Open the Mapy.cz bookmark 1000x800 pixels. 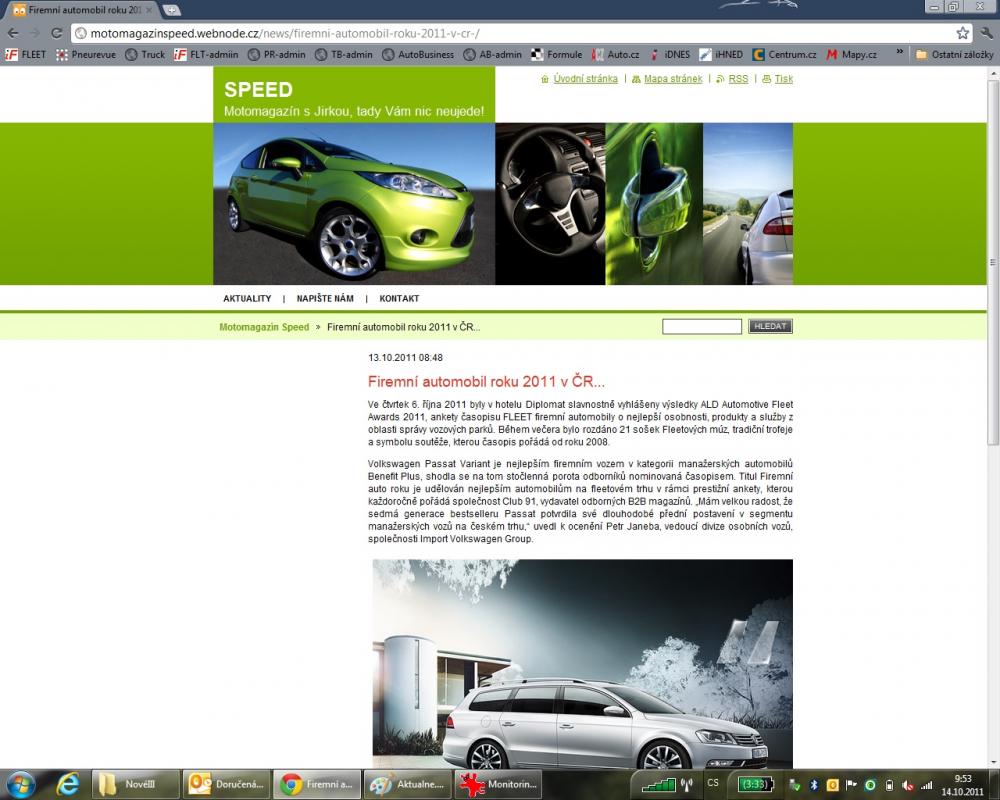pos(851,55)
